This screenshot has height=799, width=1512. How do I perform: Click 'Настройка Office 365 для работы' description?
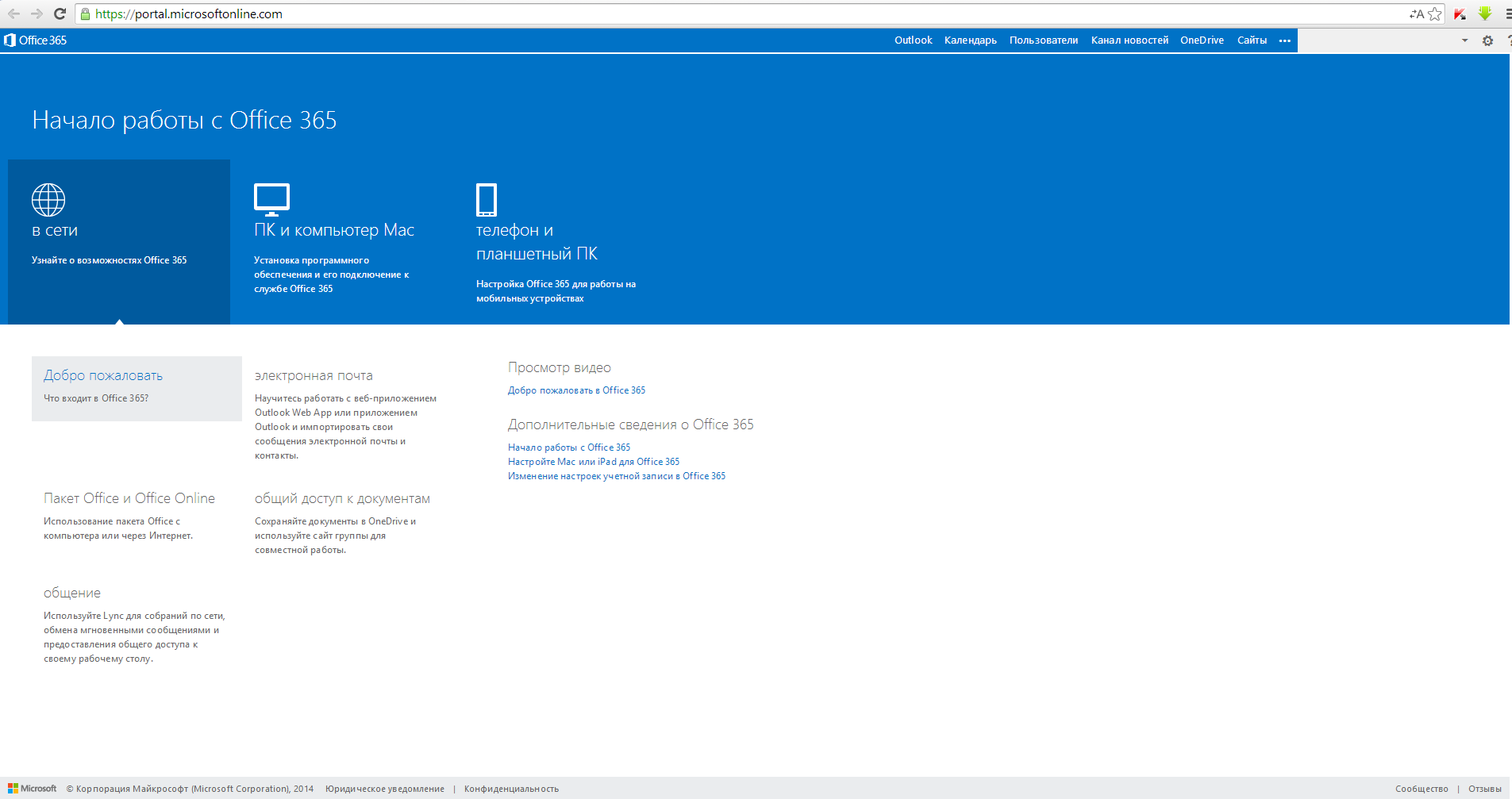(556, 291)
